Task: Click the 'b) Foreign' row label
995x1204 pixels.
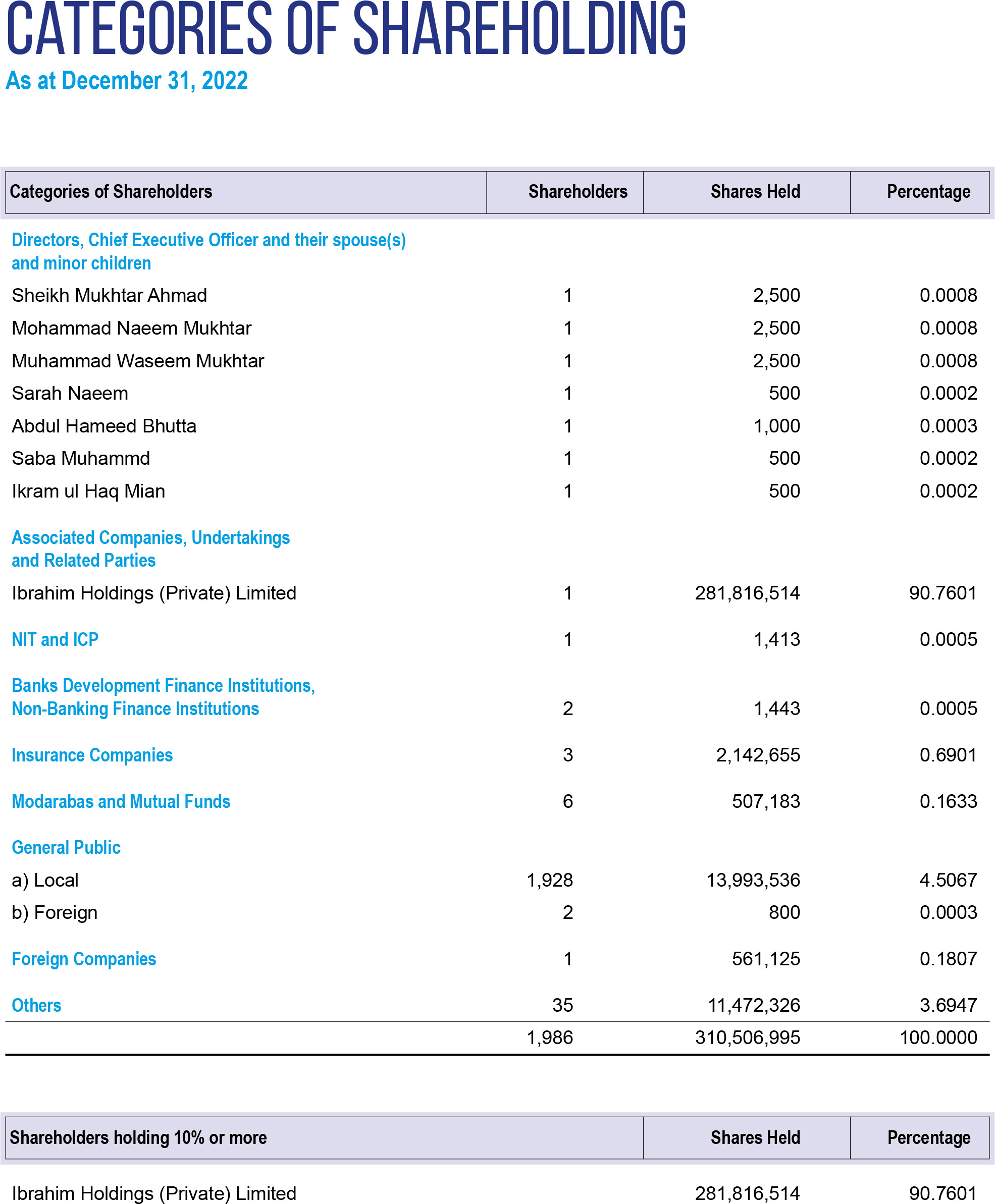Action: point(55,913)
